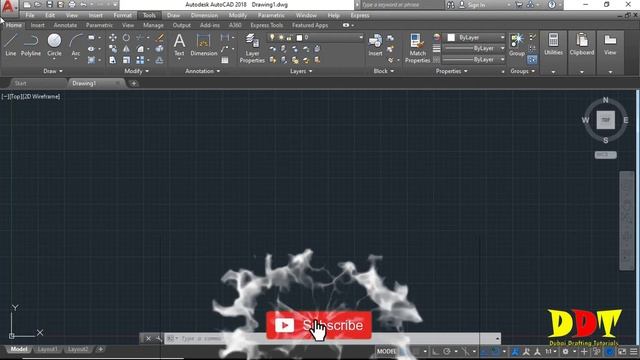Toggle Isolate Objects icon in status bar
This screenshot has height=360, width=640.
point(597,351)
